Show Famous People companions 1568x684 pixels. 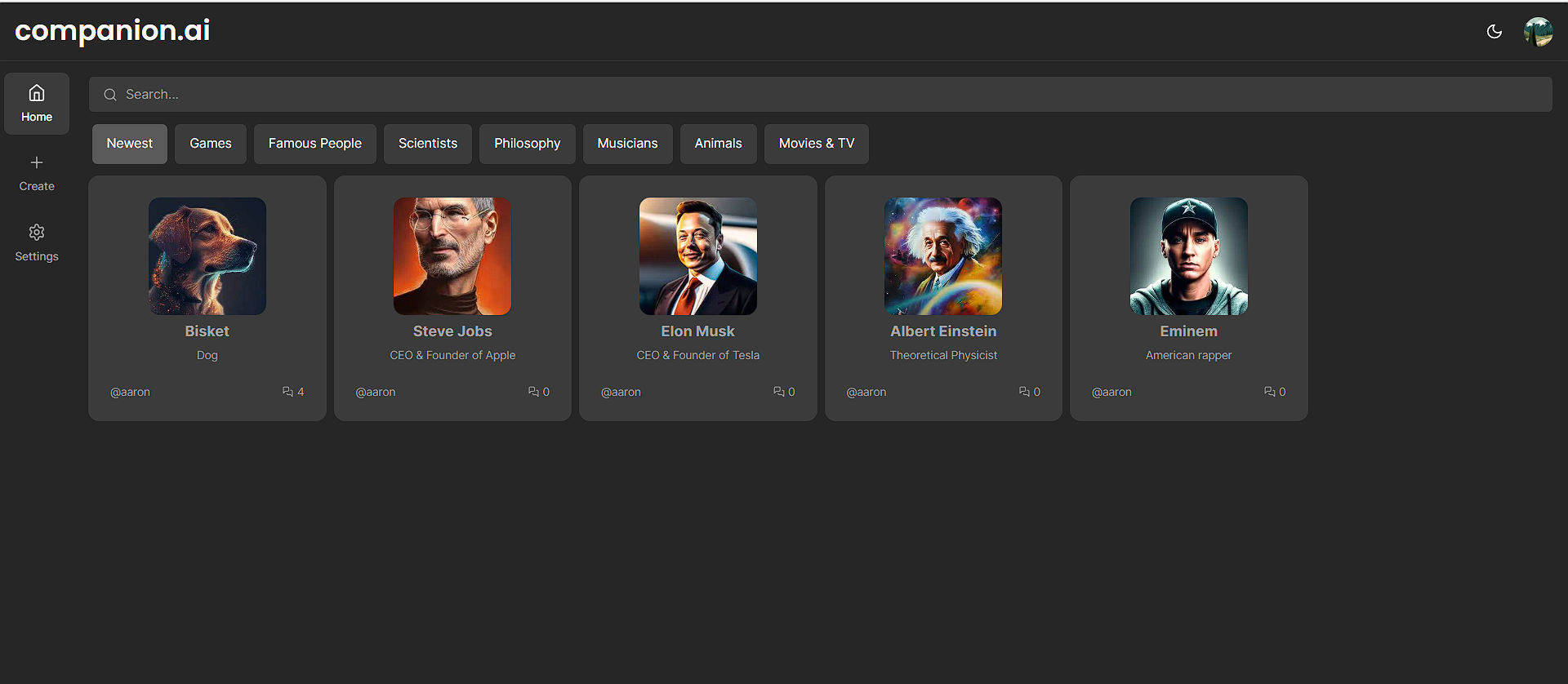click(314, 144)
